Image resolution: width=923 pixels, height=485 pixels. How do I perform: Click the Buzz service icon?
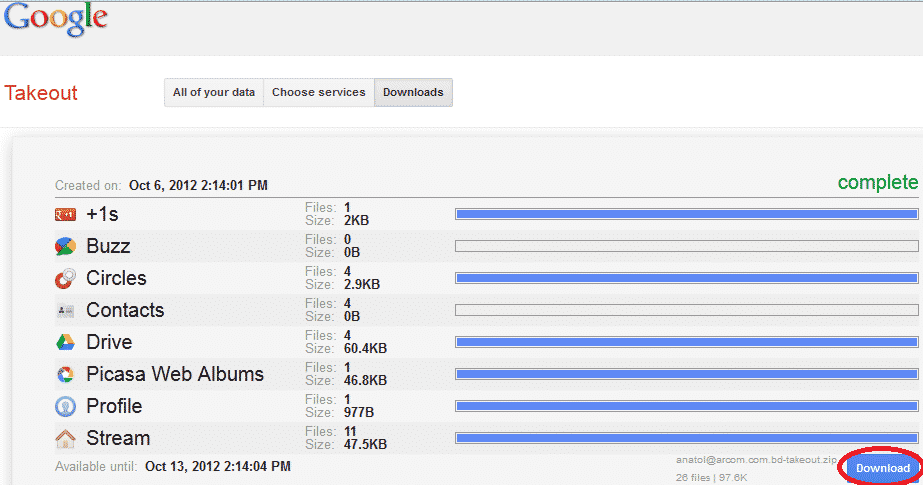pyautogui.click(x=65, y=246)
